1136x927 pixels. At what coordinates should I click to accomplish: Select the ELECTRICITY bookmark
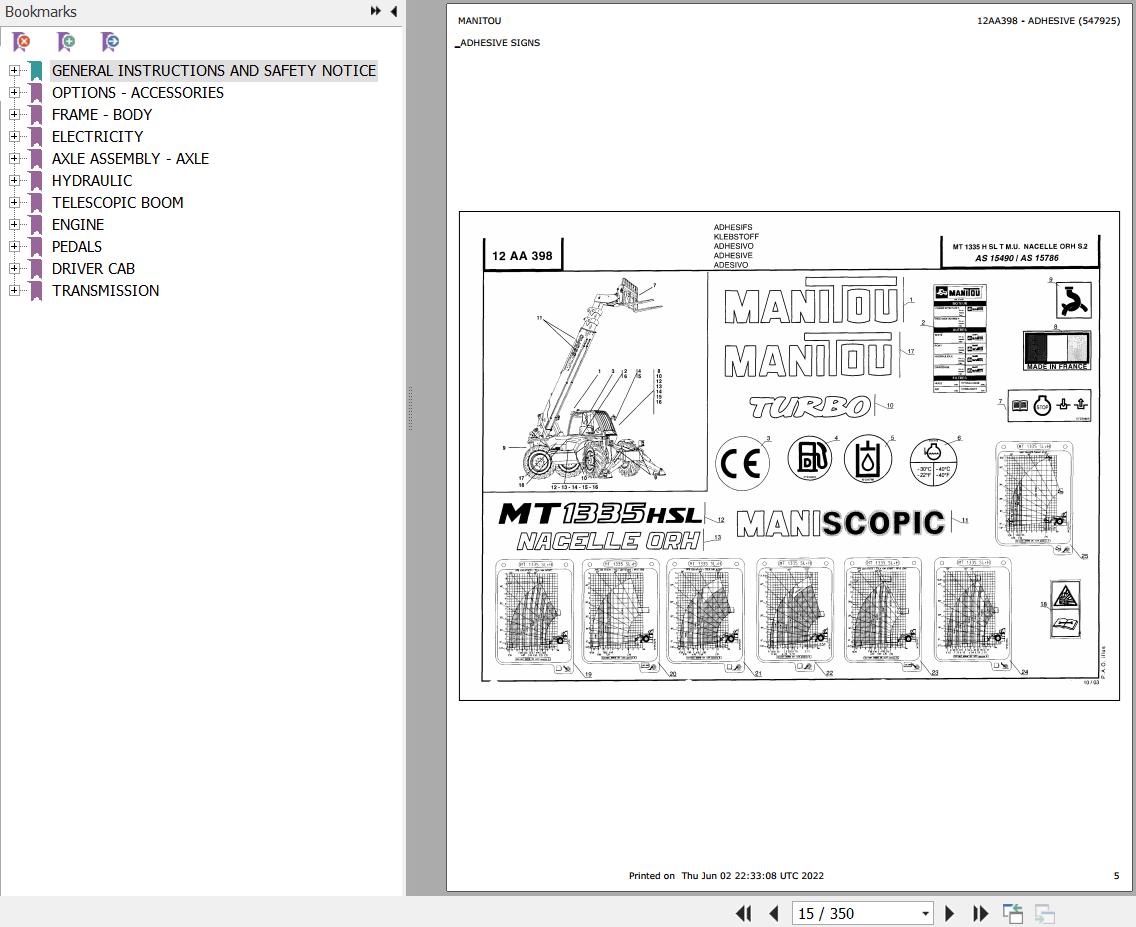pos(97,137)
